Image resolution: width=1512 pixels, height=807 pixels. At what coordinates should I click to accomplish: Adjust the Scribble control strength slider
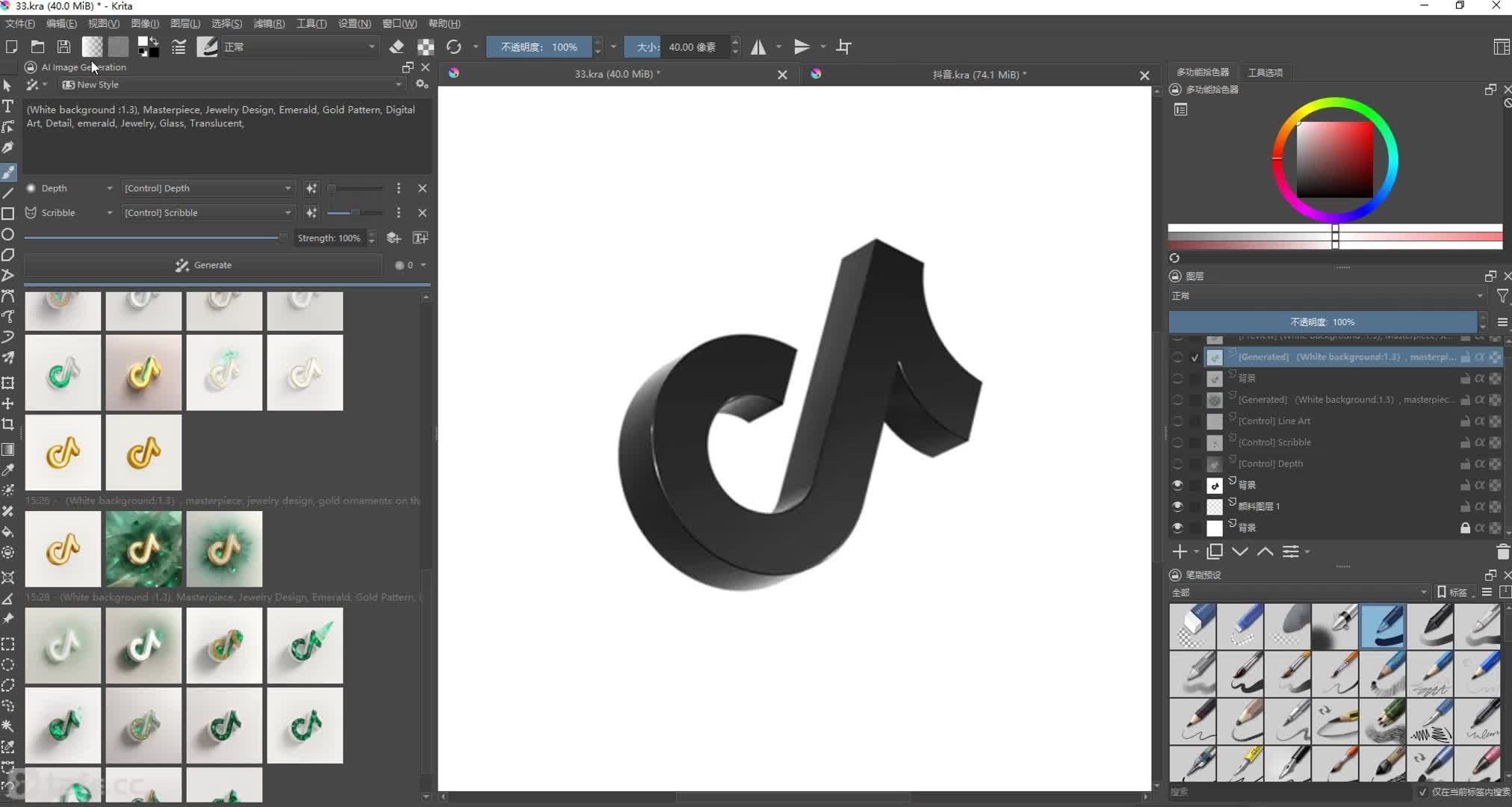pos(355,213)
